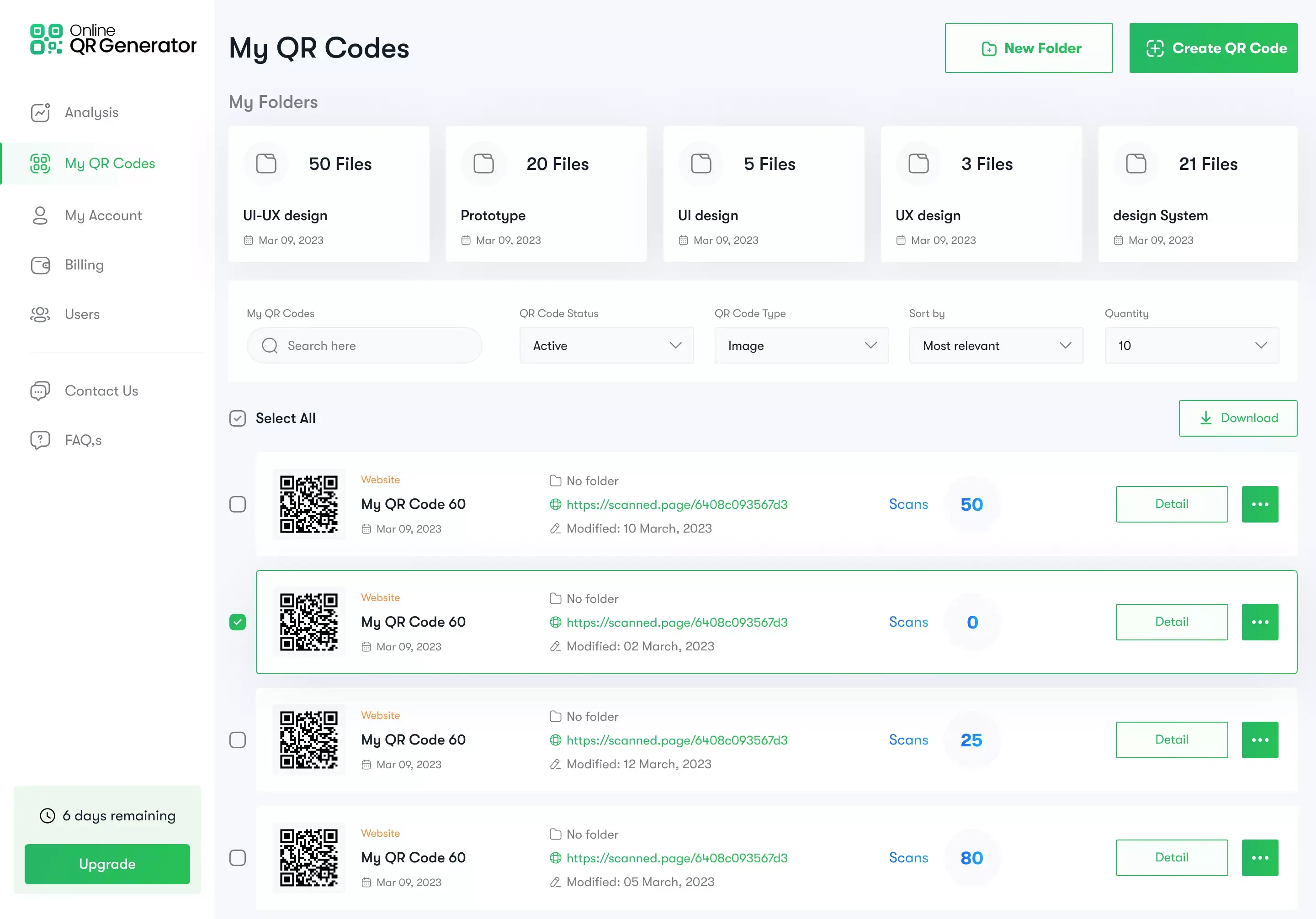Expand the QR Code Type dropdown showing Image
Image resolution: width=1316 pixels, height=919 pixels.
(801, 345)
